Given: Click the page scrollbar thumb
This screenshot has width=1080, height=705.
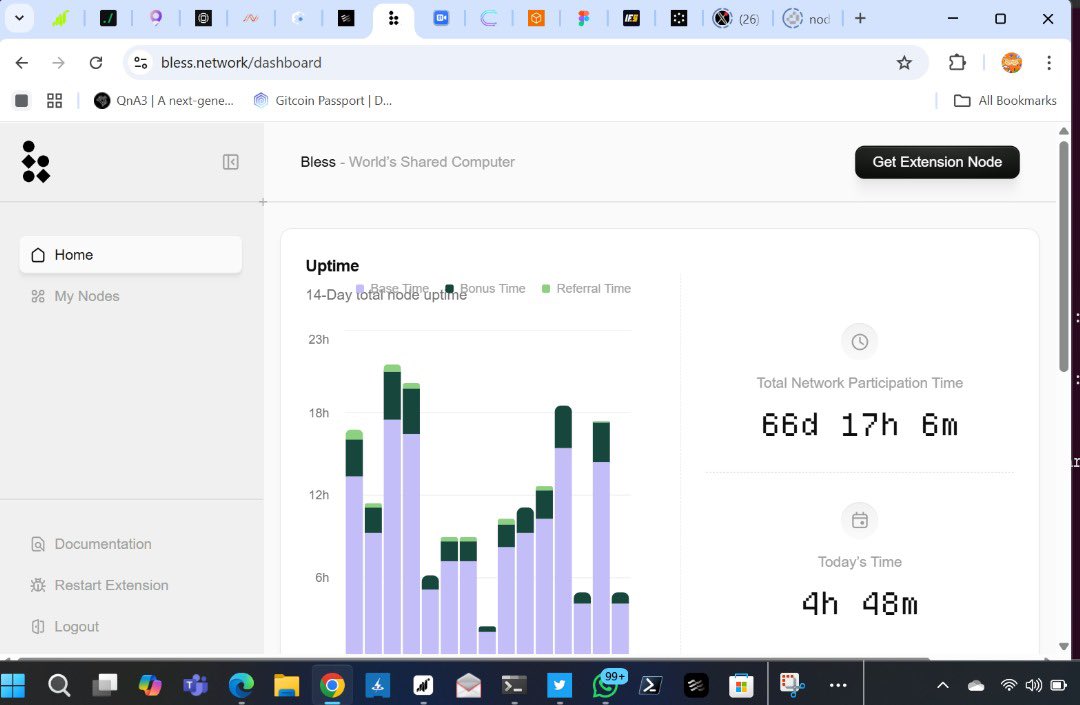Looking at the screenshot, I should tap(1063, 255).
